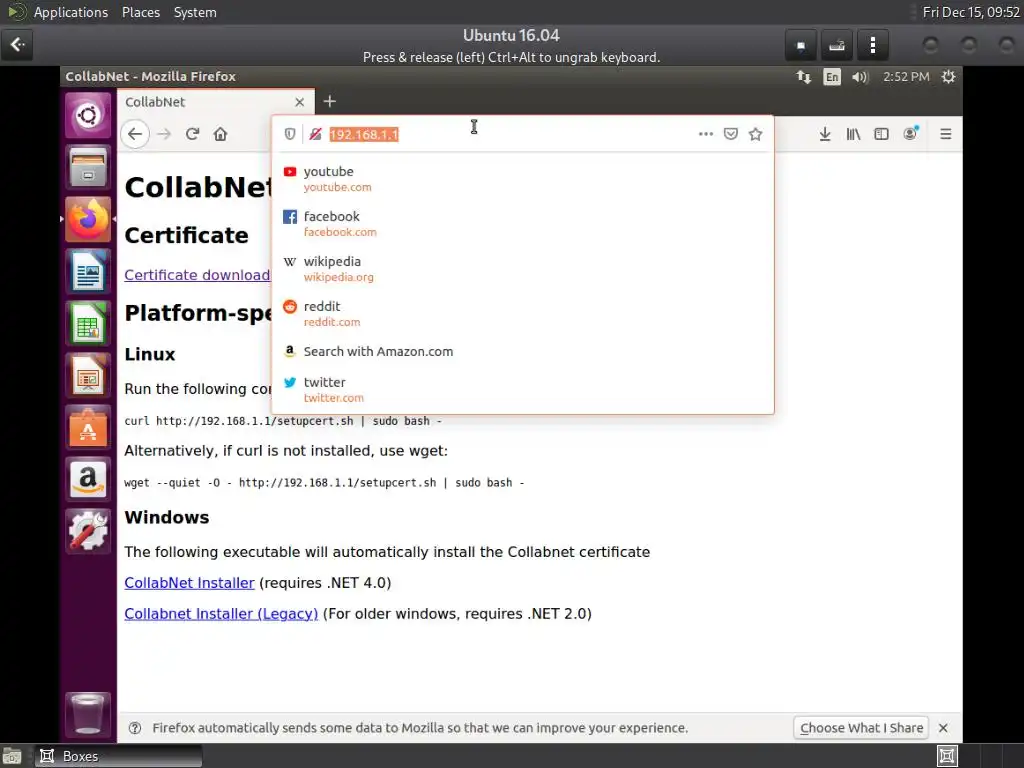Open Trash in launcher
Screen dimensions: 1024x768
pyautogui.click(x=88, y=714)
